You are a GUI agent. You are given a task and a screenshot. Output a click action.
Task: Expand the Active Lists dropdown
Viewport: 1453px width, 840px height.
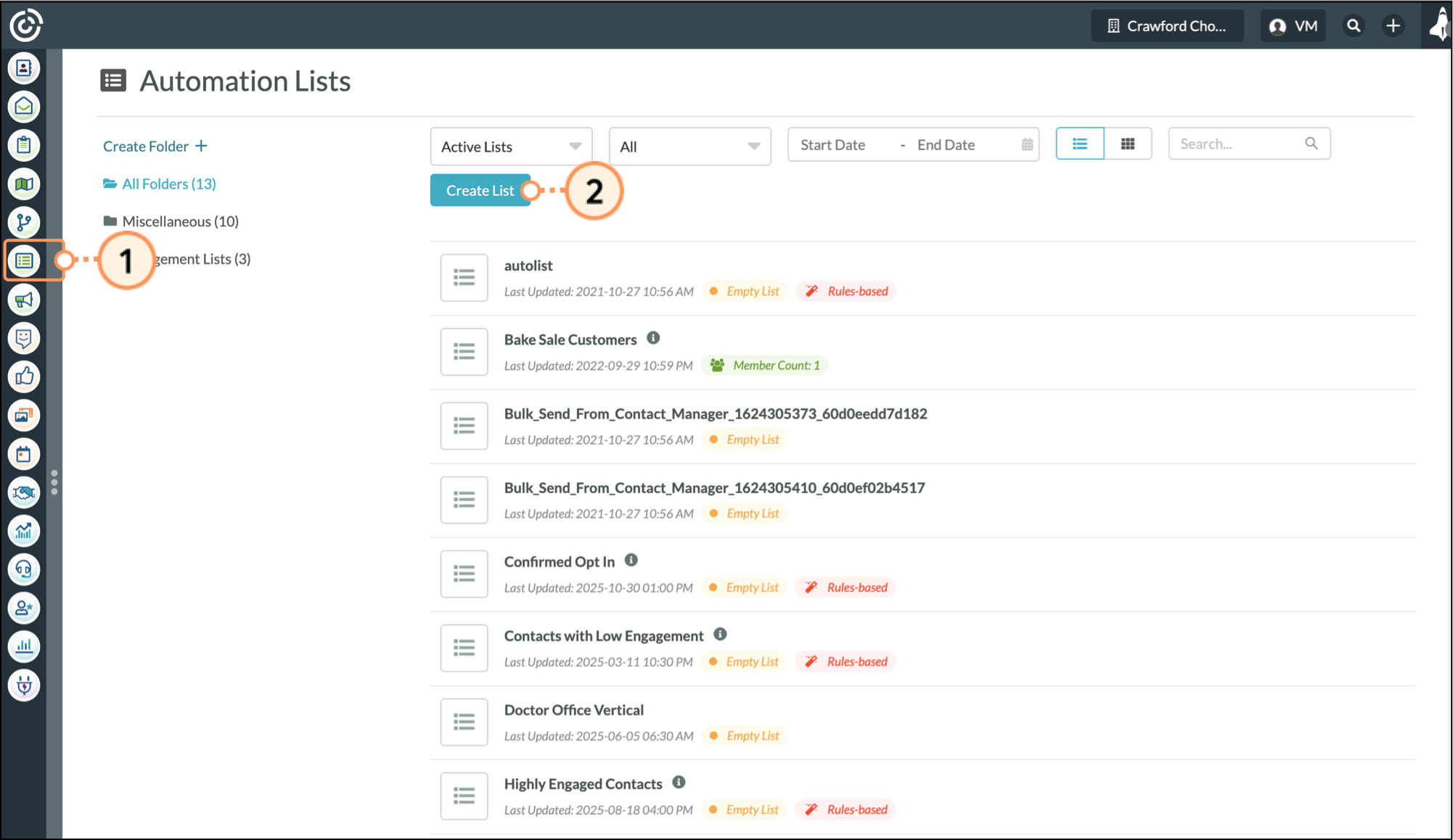[x=511, y=147]
